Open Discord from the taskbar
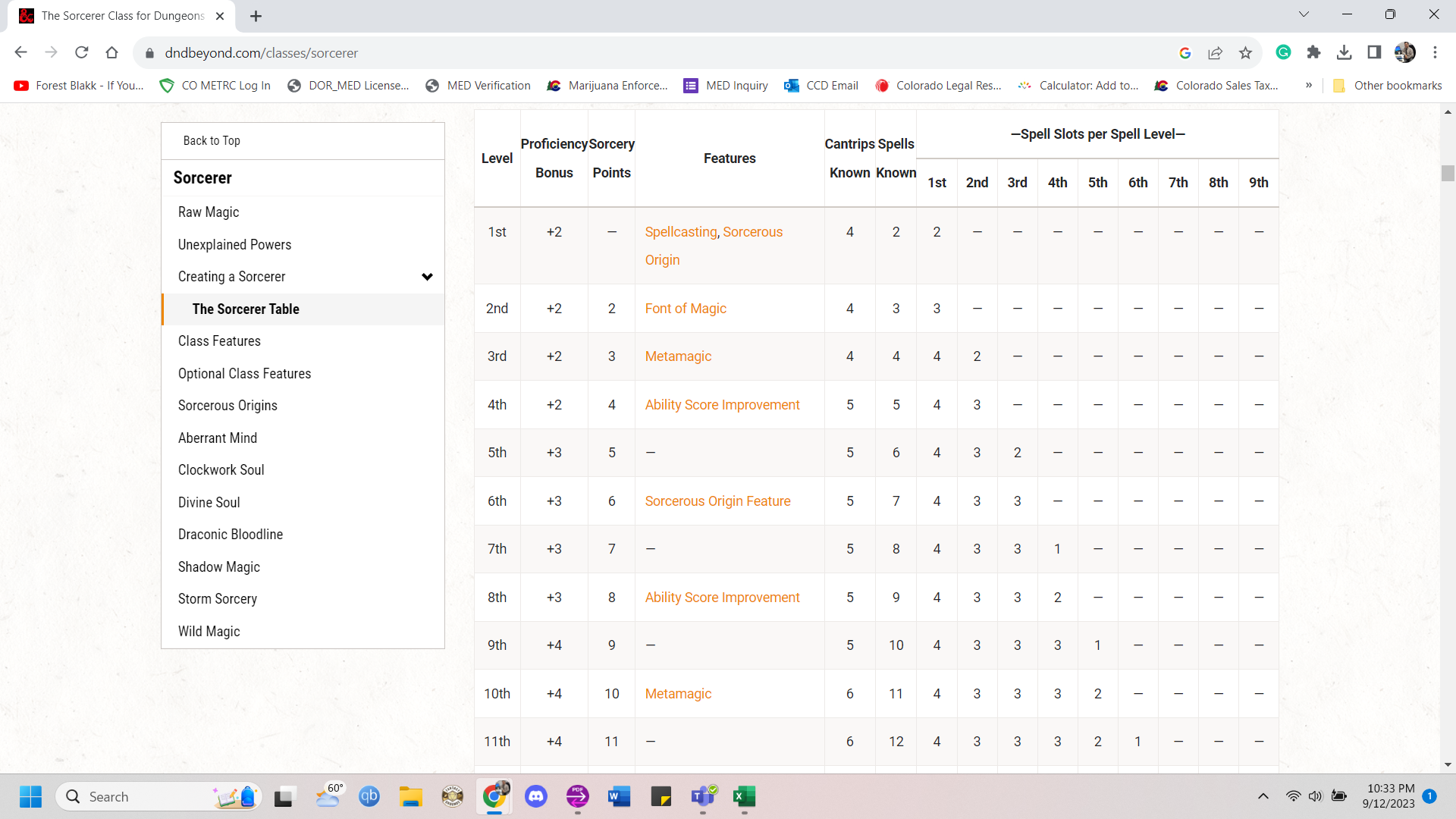This screenshot has width=1456, height=819. tap(536, 796)
